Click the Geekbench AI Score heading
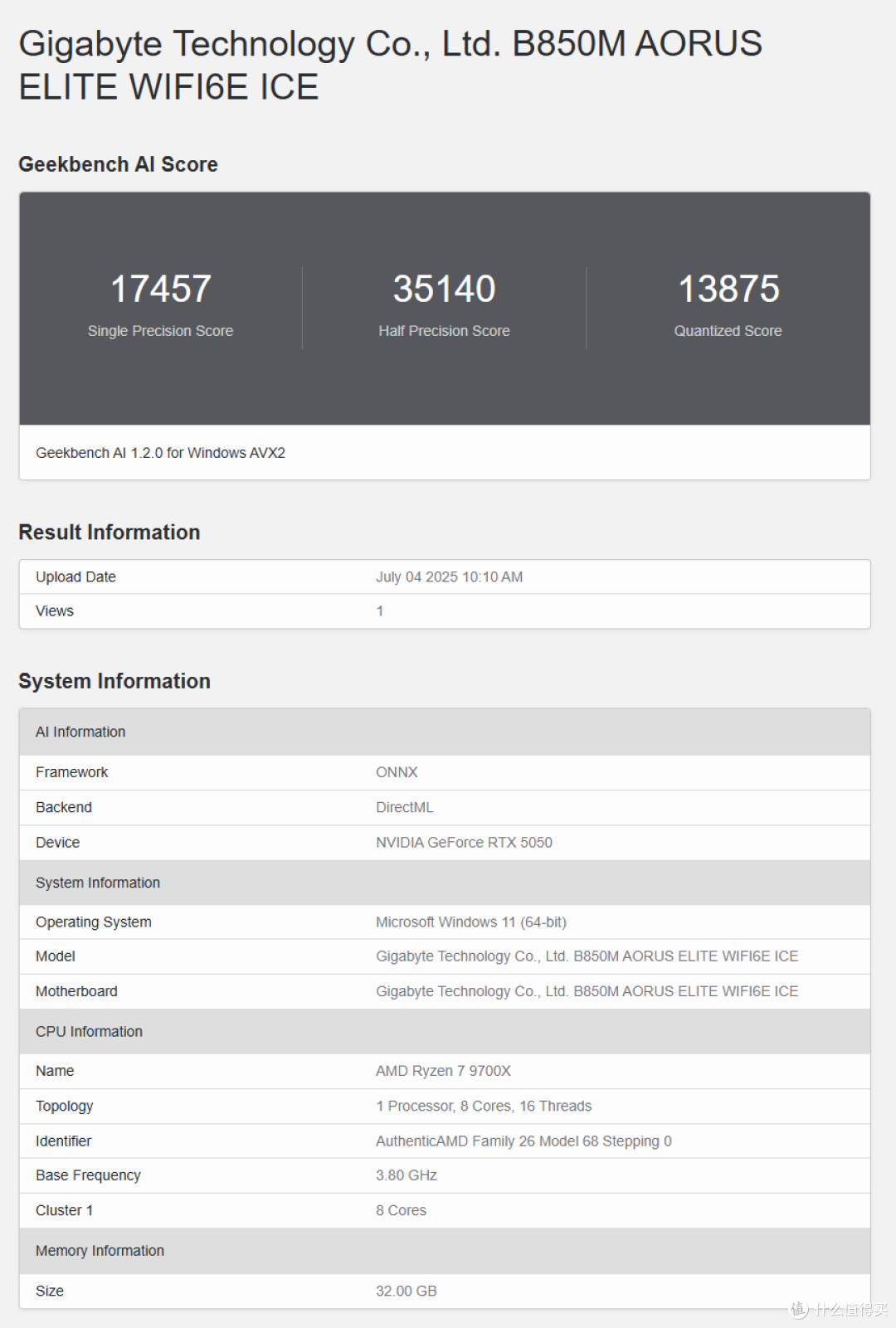This screenshot has width=896, height=1328. tap(118, 164)
